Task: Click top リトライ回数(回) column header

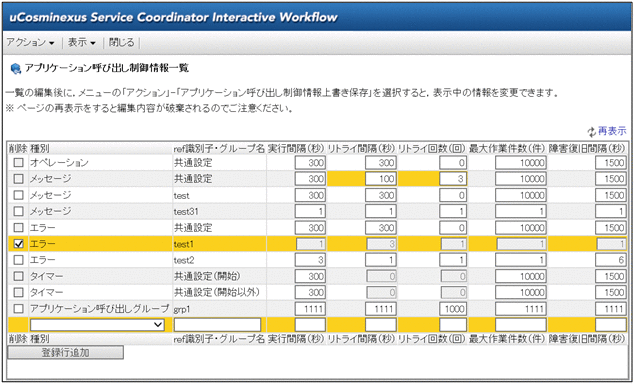Action: [x=433, y=148]
